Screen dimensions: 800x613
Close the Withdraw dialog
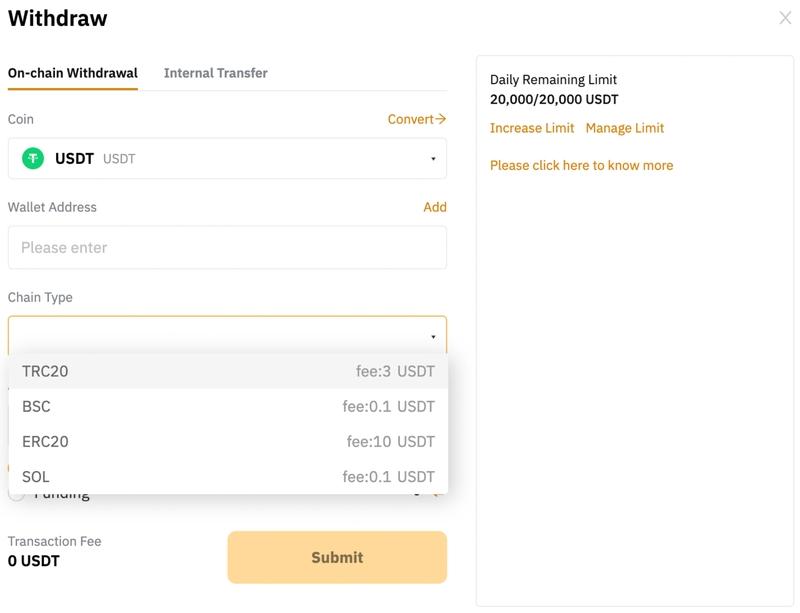785,18
